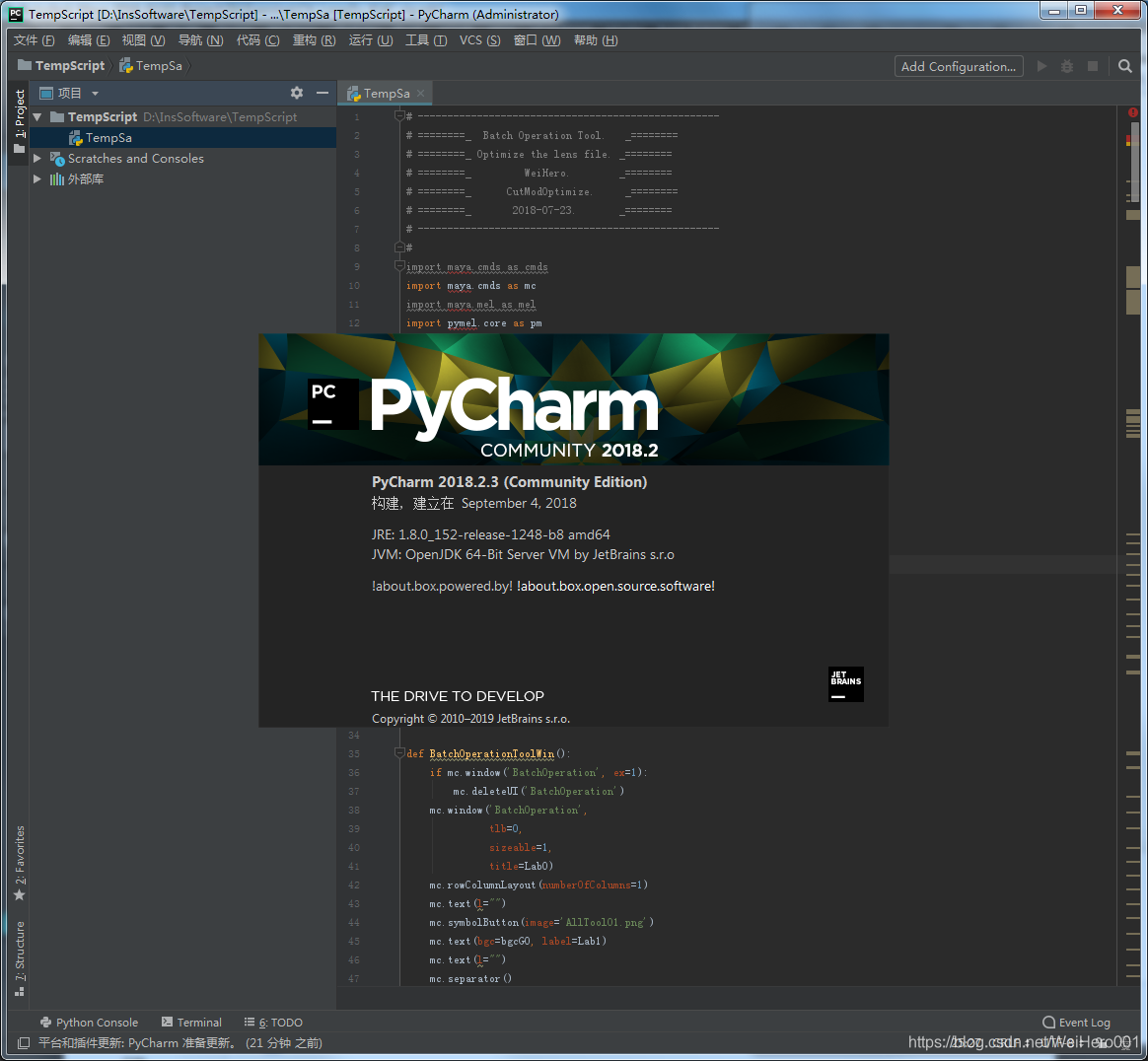Open the Event Log
Image resolution: width=1148 pixels, height=1061 pixels.
point(1077,1023)
